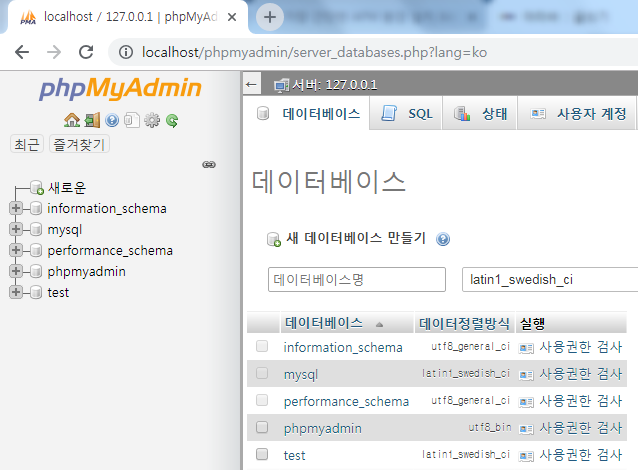Close the phpMyAdmin browser tab
Screen dimensions: 638x470
232,17
